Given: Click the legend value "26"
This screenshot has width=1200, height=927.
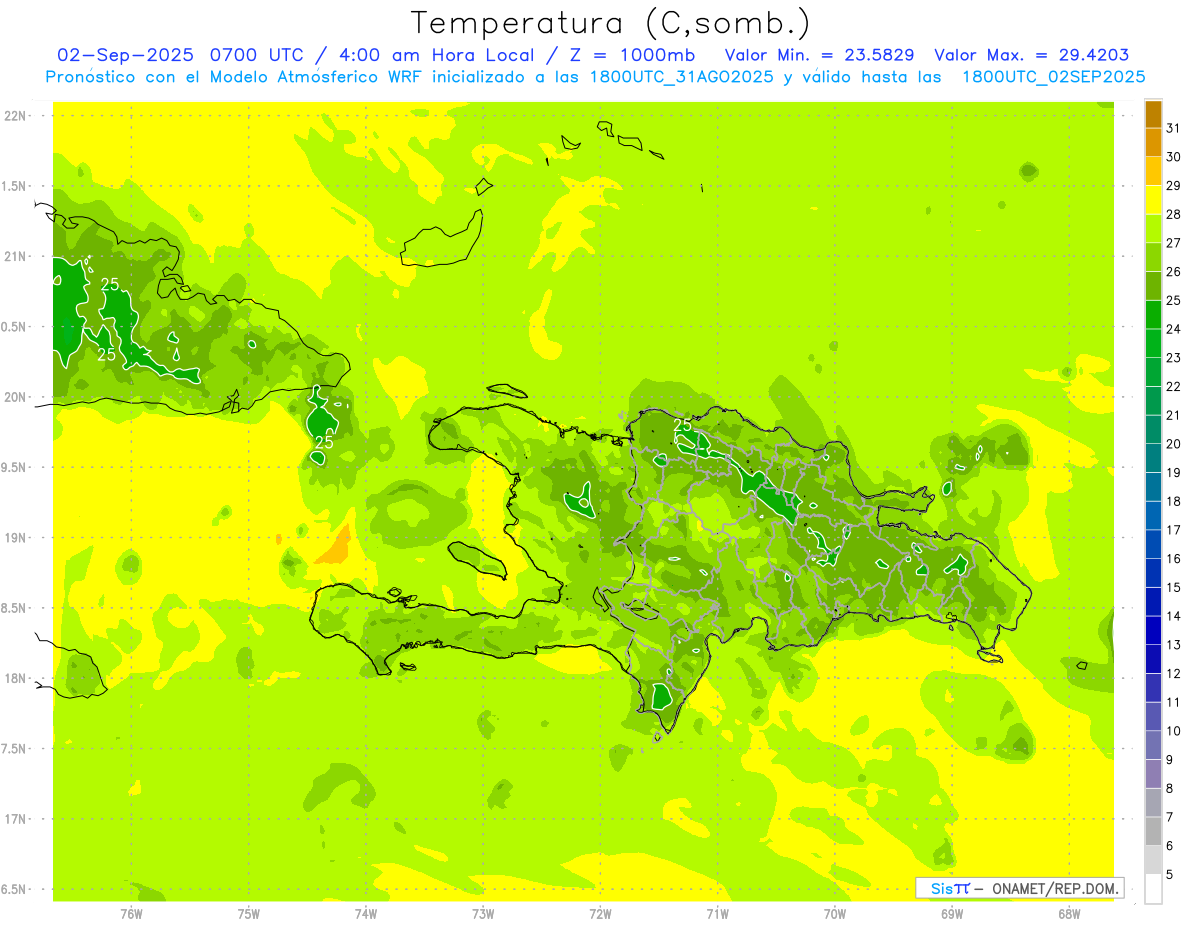Looking at the screenshot, I should pos(1174,272).
